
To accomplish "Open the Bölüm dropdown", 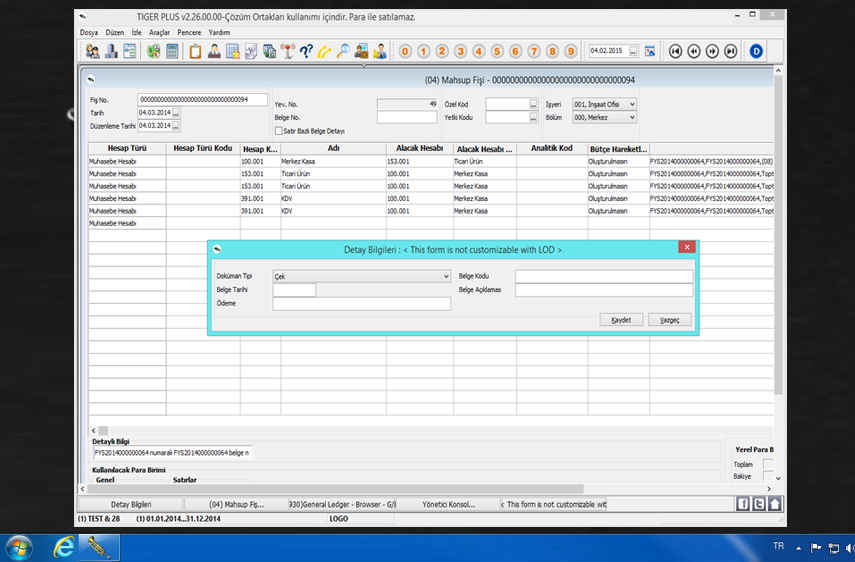I will point(632,117).
